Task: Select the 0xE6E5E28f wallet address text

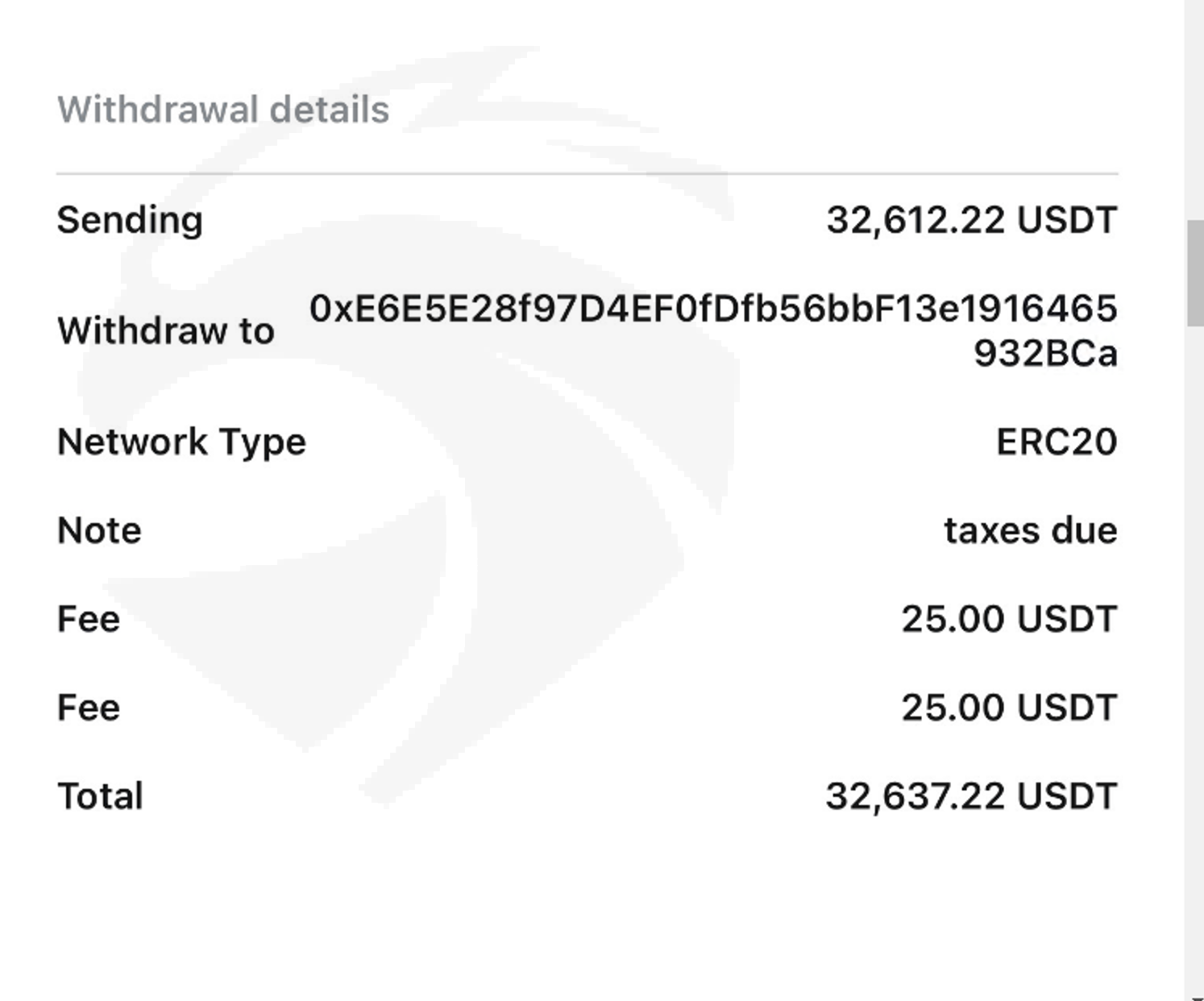Action: [x=712, y=309]
